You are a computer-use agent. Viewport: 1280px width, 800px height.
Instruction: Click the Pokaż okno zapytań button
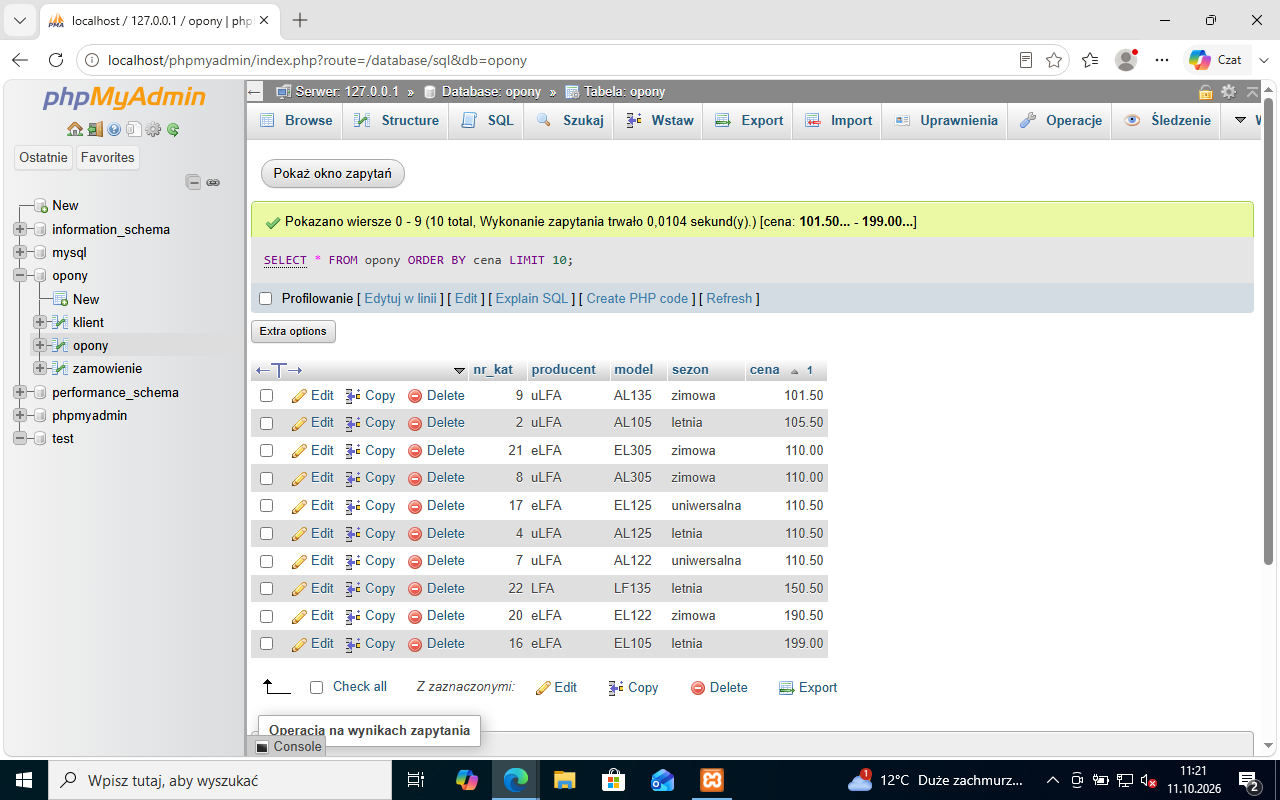(x=333, y=173)
